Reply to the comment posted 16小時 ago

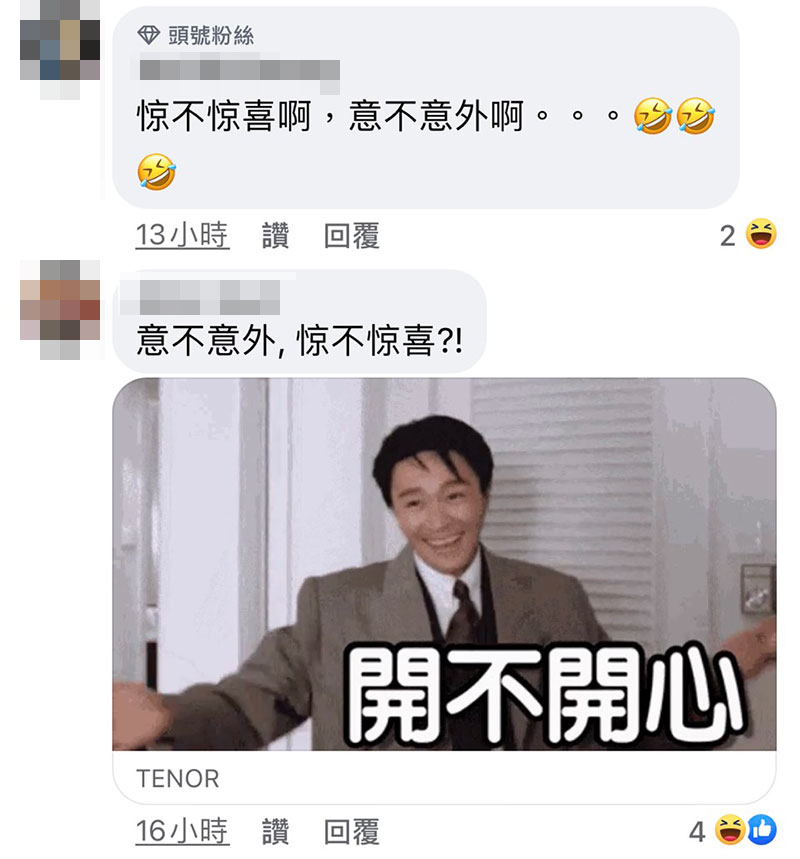tap(351, 832)
